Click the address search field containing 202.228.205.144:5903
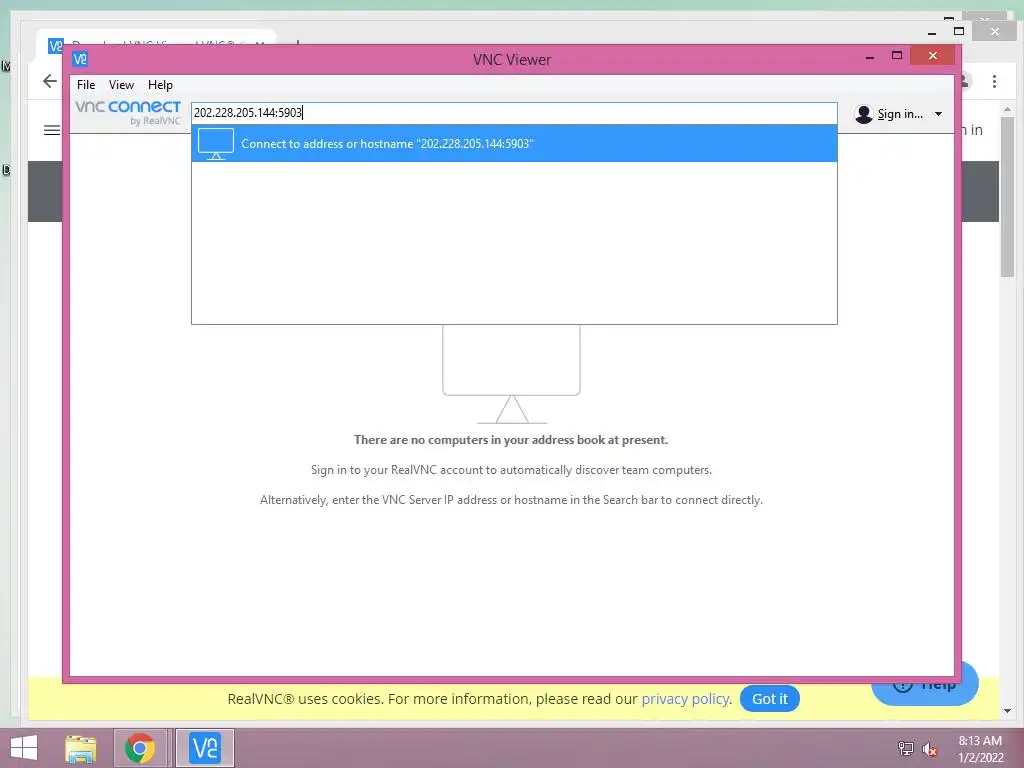Viewport: 1024px width, 768px height. click(514, 113)
